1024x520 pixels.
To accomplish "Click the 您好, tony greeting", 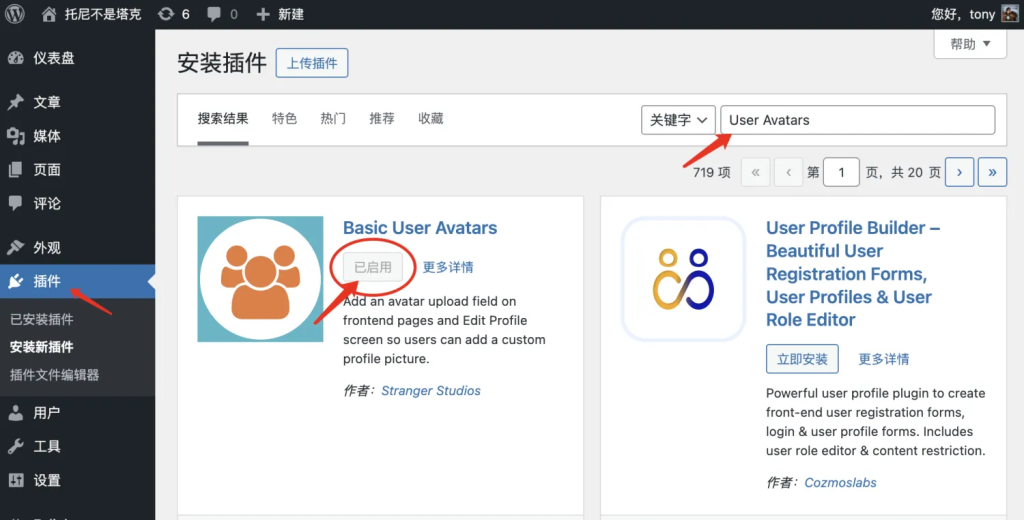I will click(963, 14).
